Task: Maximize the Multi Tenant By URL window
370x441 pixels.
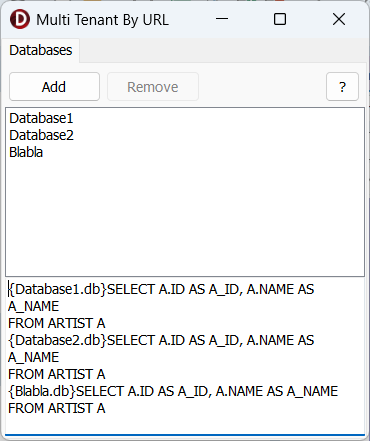Action: (280, 19)
